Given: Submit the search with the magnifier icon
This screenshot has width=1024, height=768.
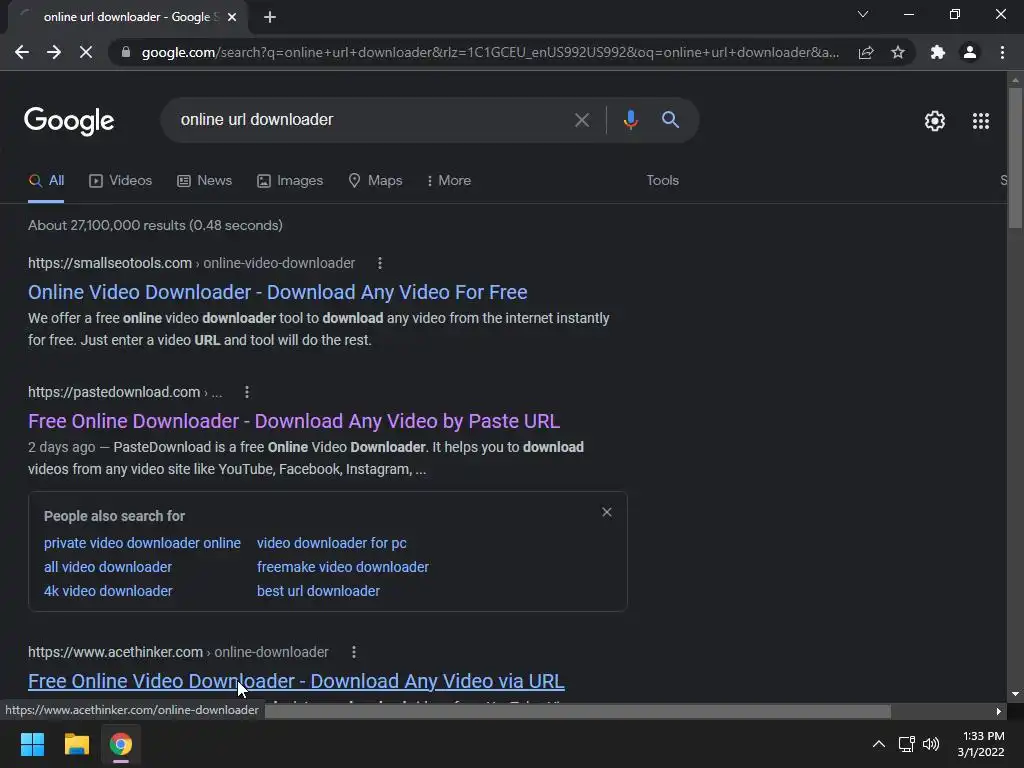Looking at the screenshot, I should [x=670, y=120].
